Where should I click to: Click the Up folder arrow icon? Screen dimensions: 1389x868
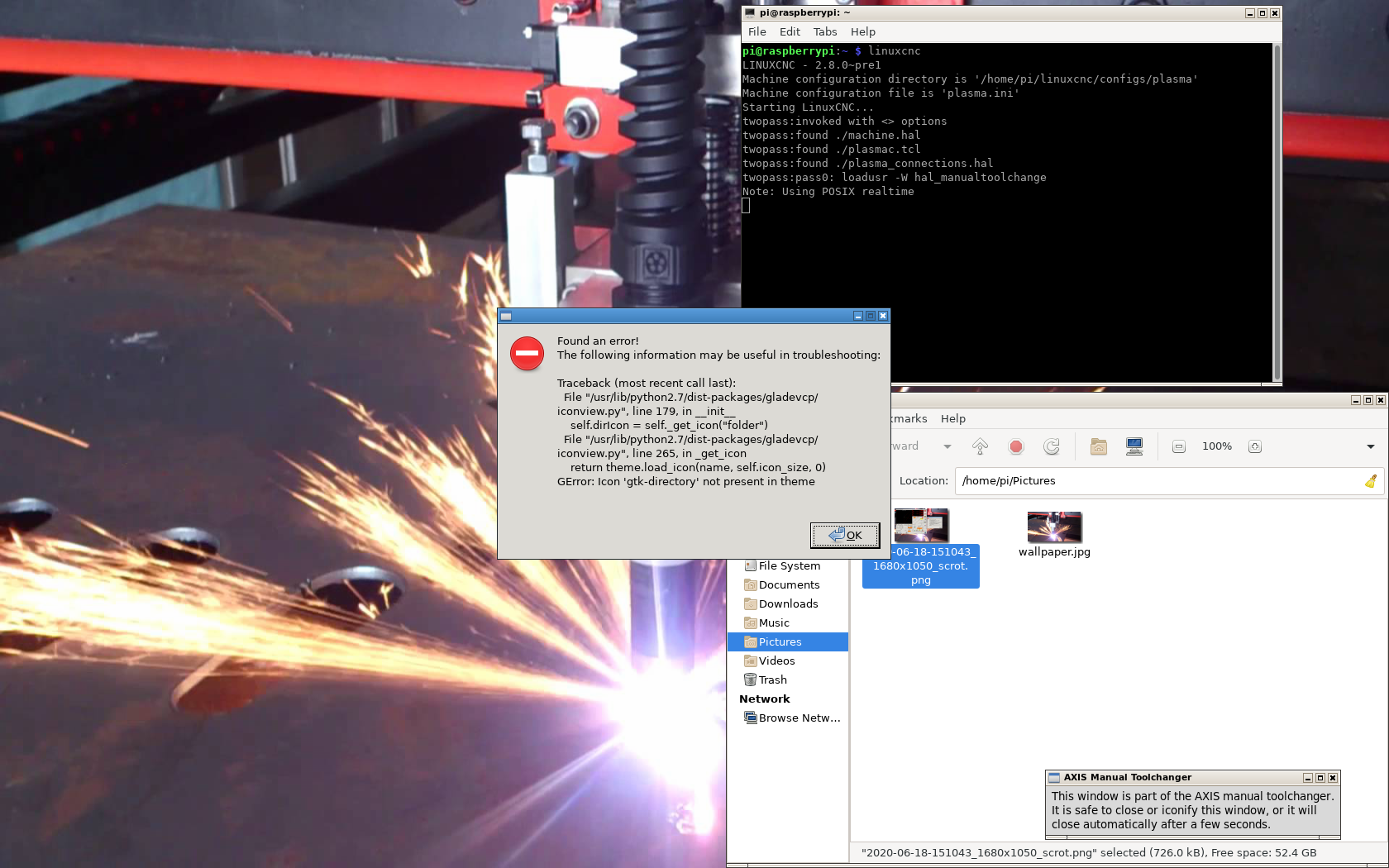(x=981, y=446)
